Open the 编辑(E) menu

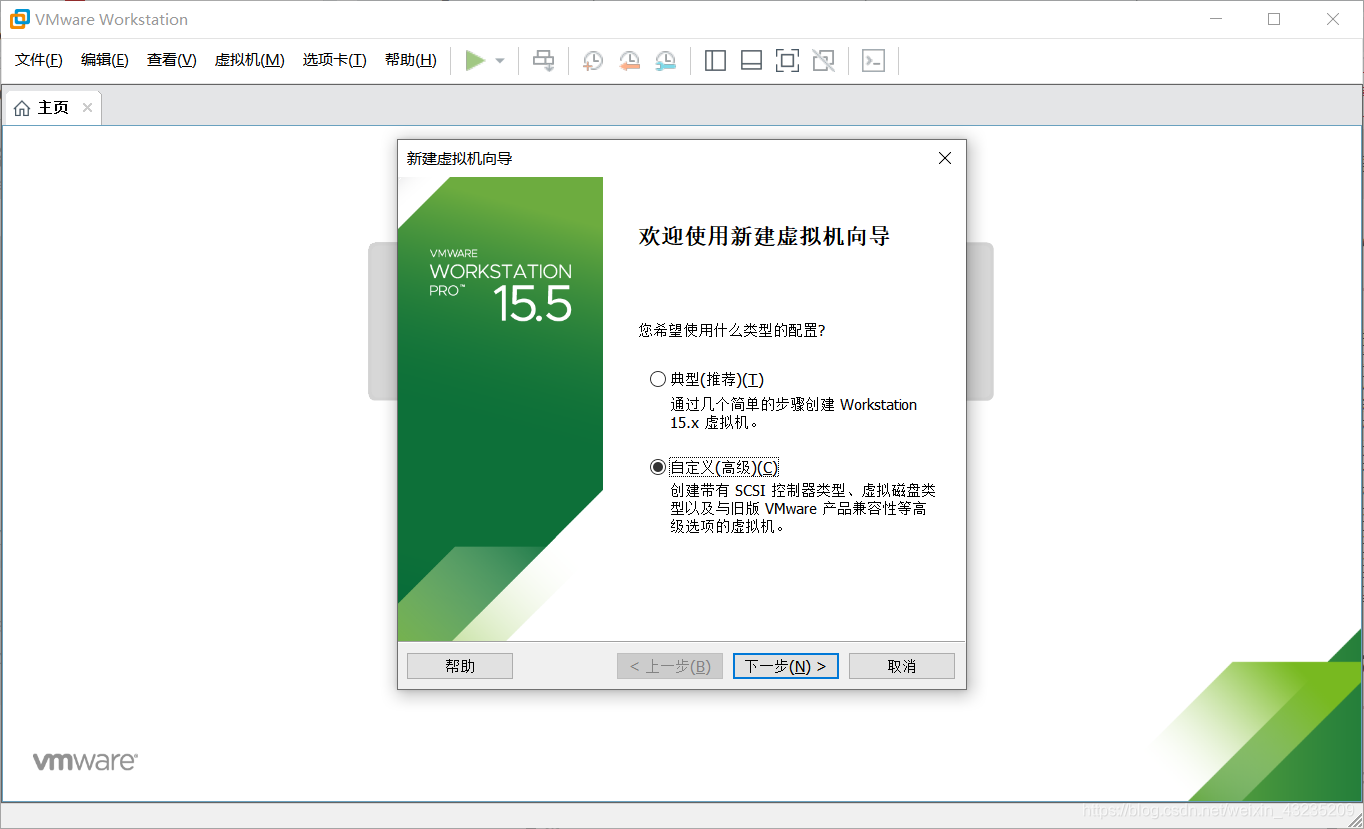pos(105,60)
